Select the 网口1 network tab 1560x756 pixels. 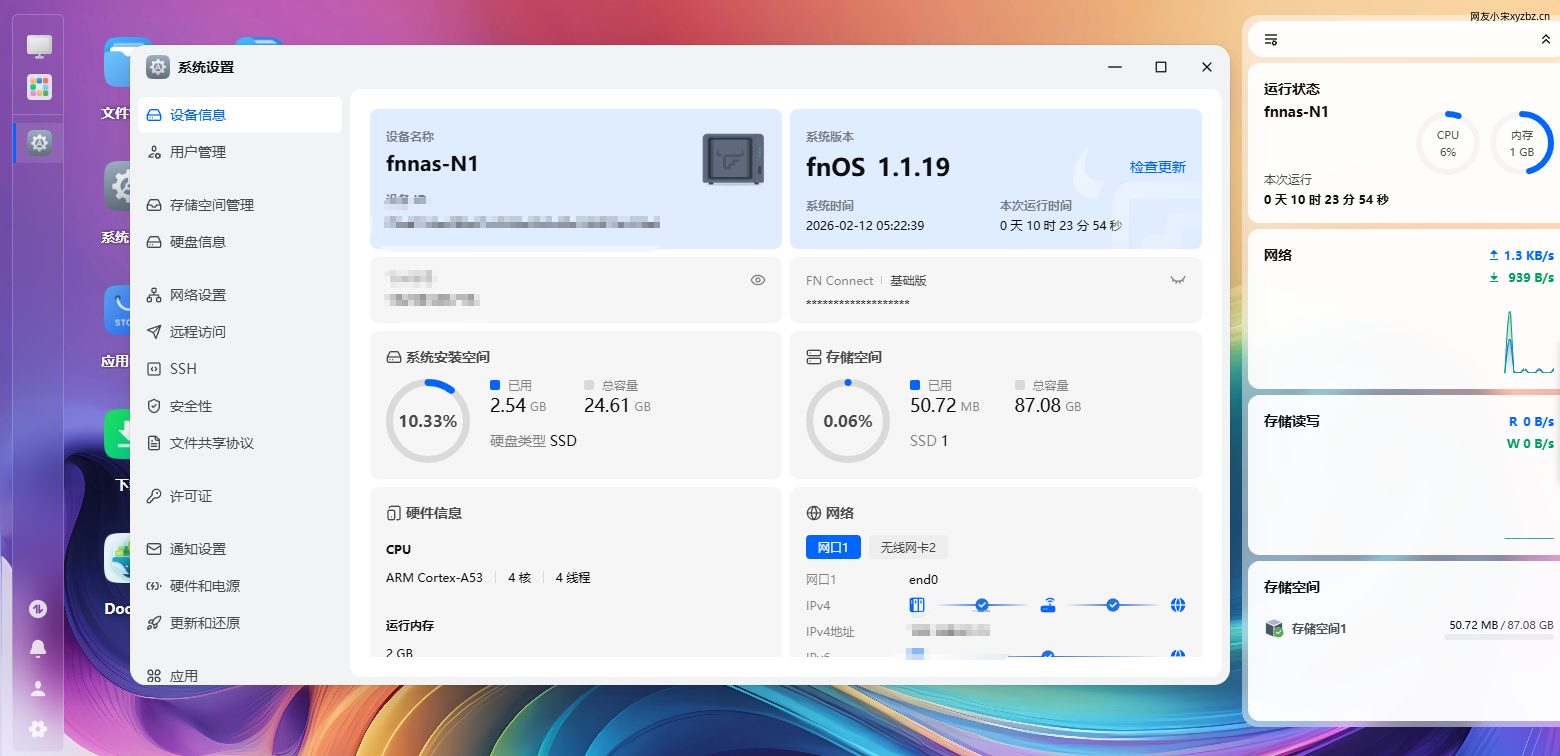(832, 548)
